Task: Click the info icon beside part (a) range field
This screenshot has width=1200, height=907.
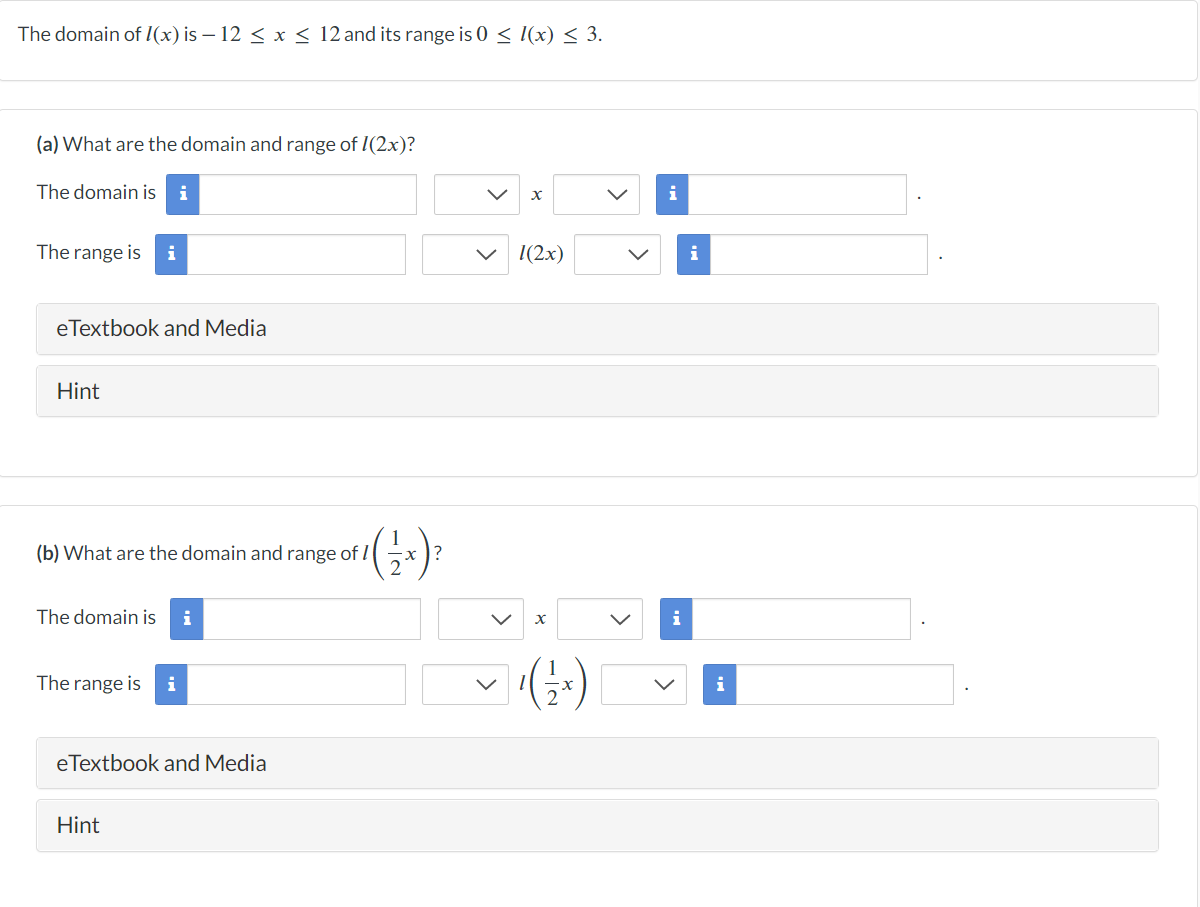Action: (171, 254)
